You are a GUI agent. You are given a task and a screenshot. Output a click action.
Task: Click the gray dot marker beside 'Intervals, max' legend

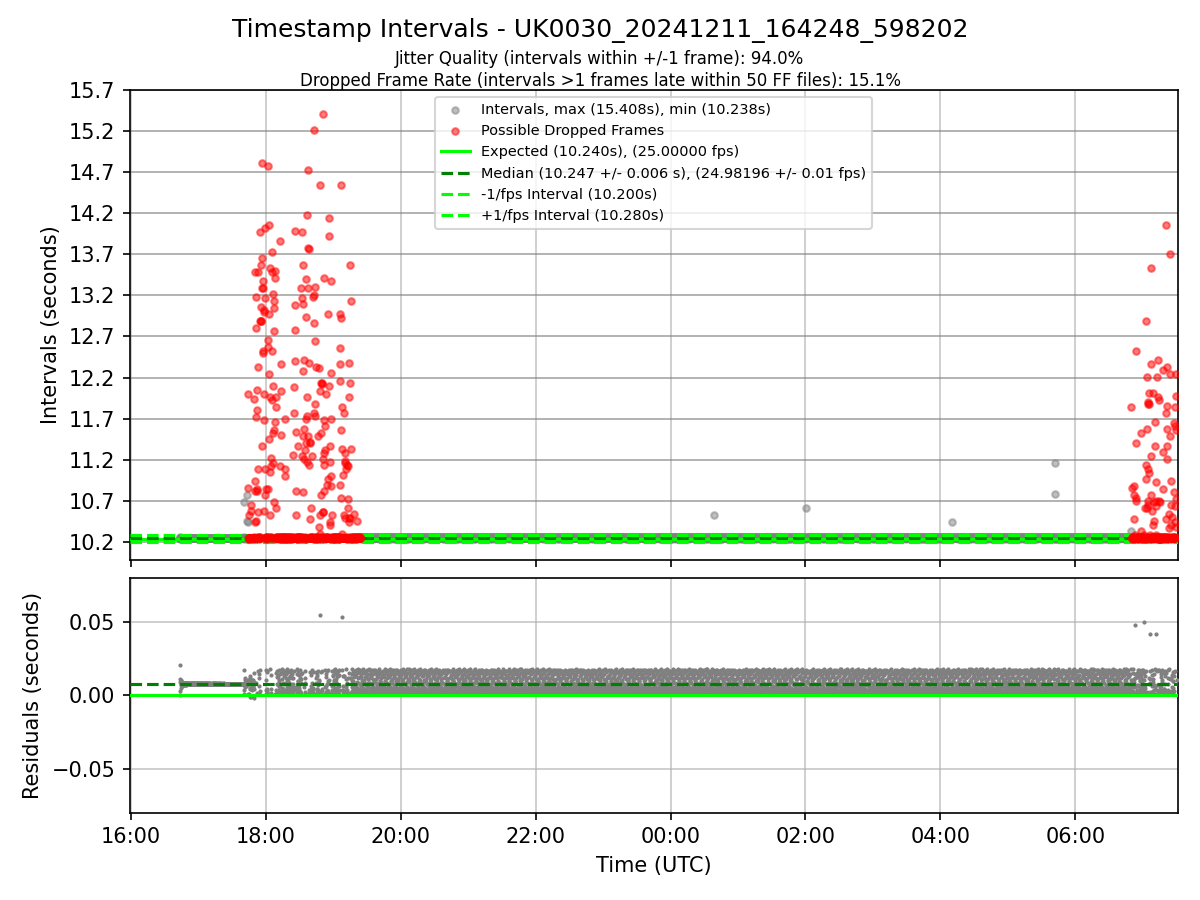[455, 110]
